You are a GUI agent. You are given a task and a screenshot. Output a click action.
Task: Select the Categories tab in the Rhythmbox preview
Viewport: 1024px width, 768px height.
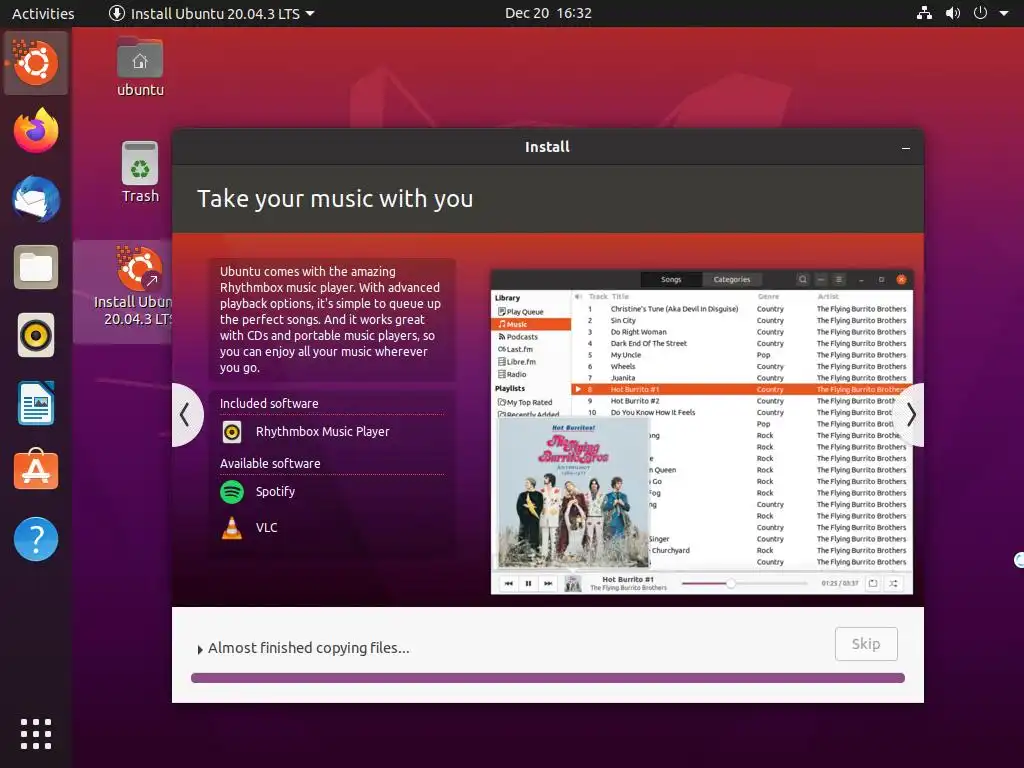(x=732, y=280)
